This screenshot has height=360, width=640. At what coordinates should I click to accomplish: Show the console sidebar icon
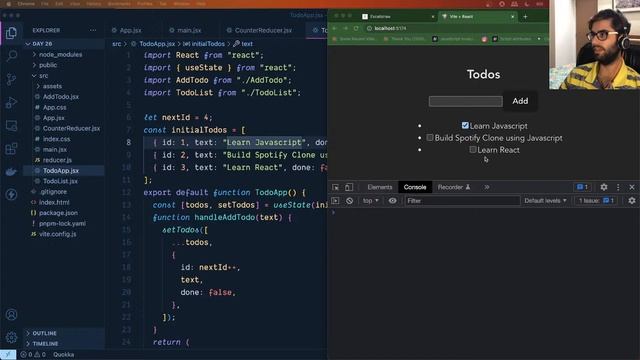(x=335, y=201)
